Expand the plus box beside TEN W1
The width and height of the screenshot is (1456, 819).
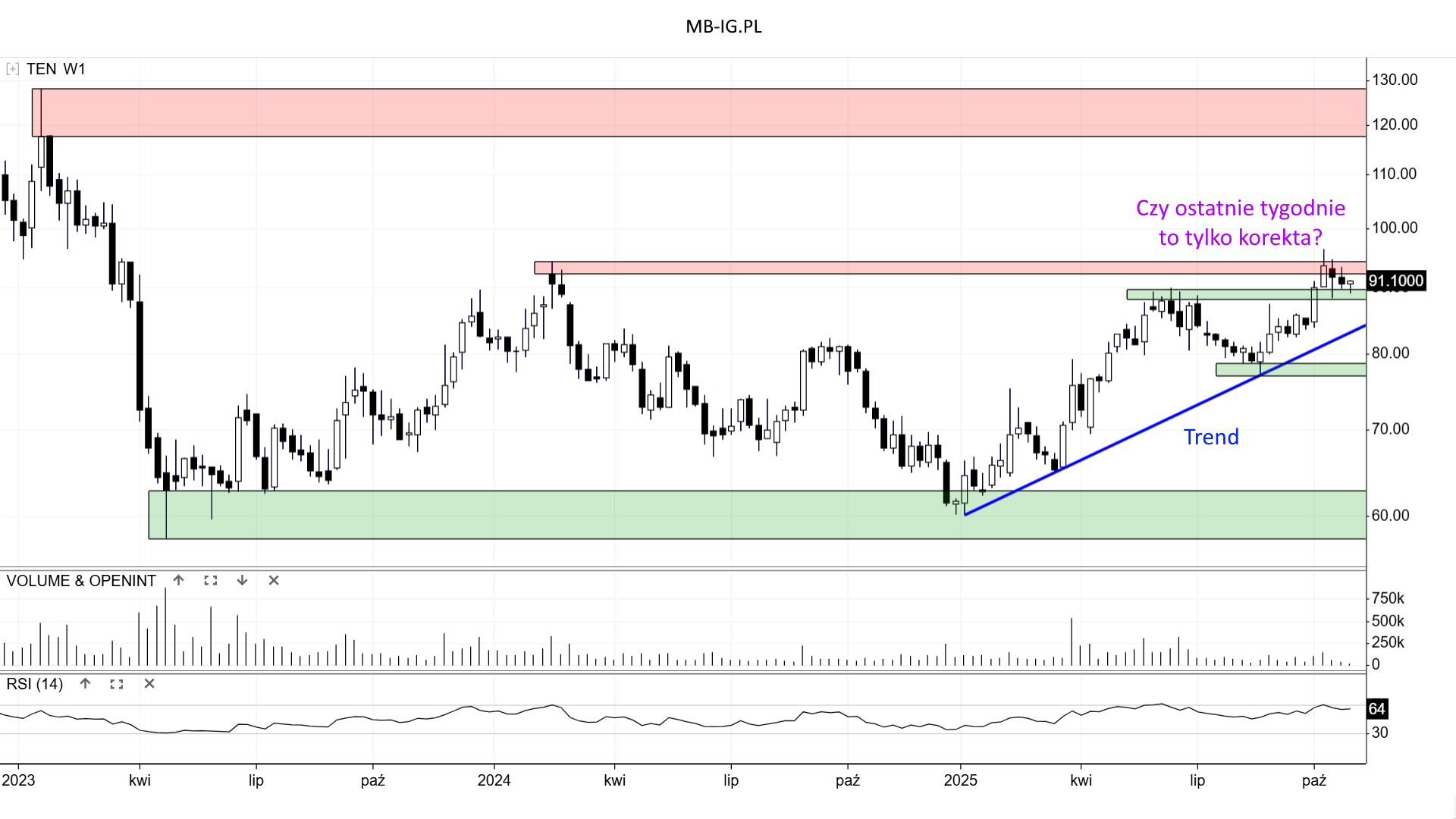[x=12, y=69]
